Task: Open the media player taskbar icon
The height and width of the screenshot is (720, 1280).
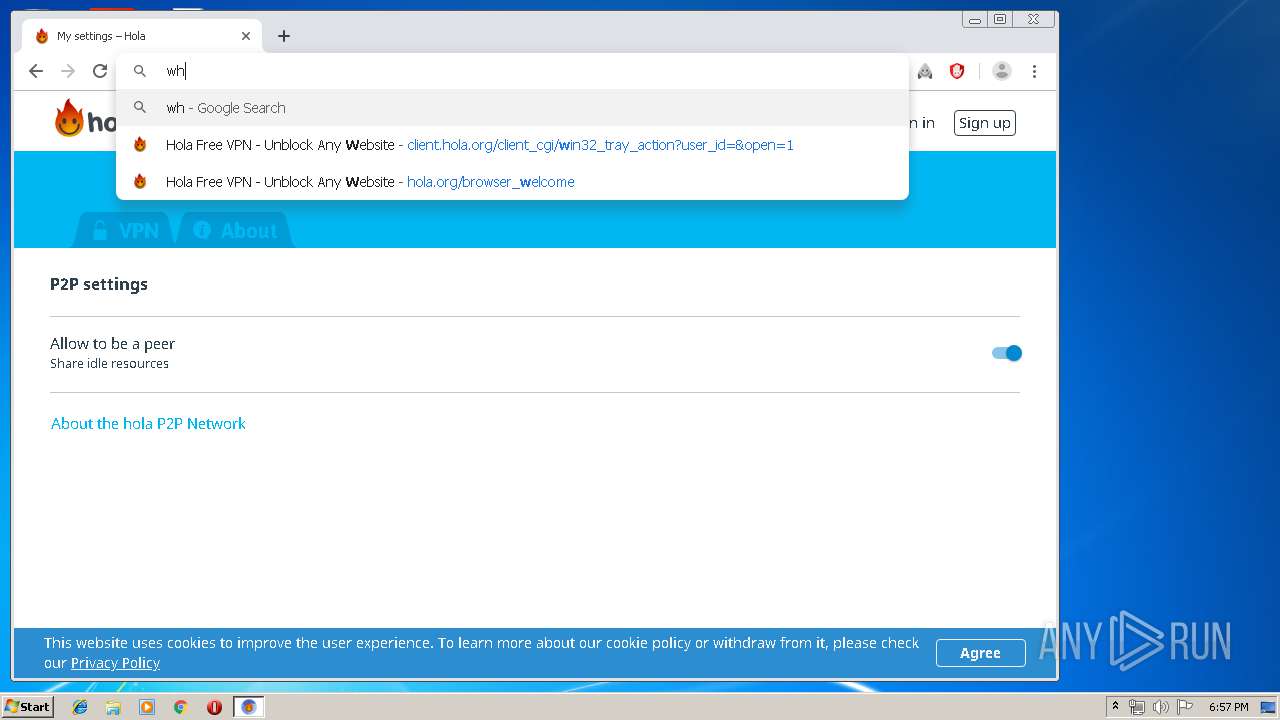Action: (x=147, y=707)
